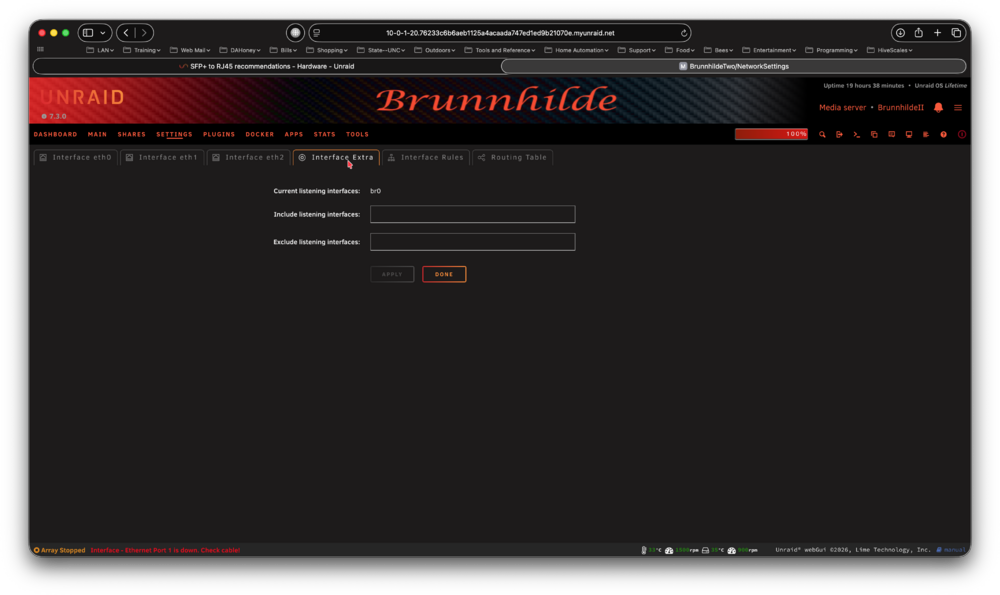The height and width of the screenshot is (595, 1000).
Task: Switch to the Interface eth1 tab
Action: tap(162, 158)
